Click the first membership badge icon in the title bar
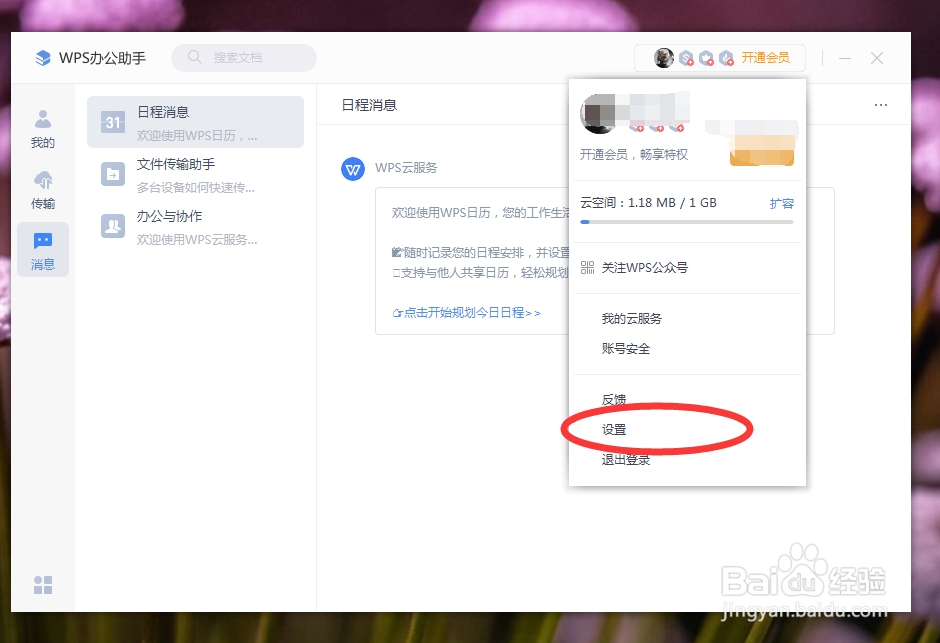940x643 pixels. point(686,58)
